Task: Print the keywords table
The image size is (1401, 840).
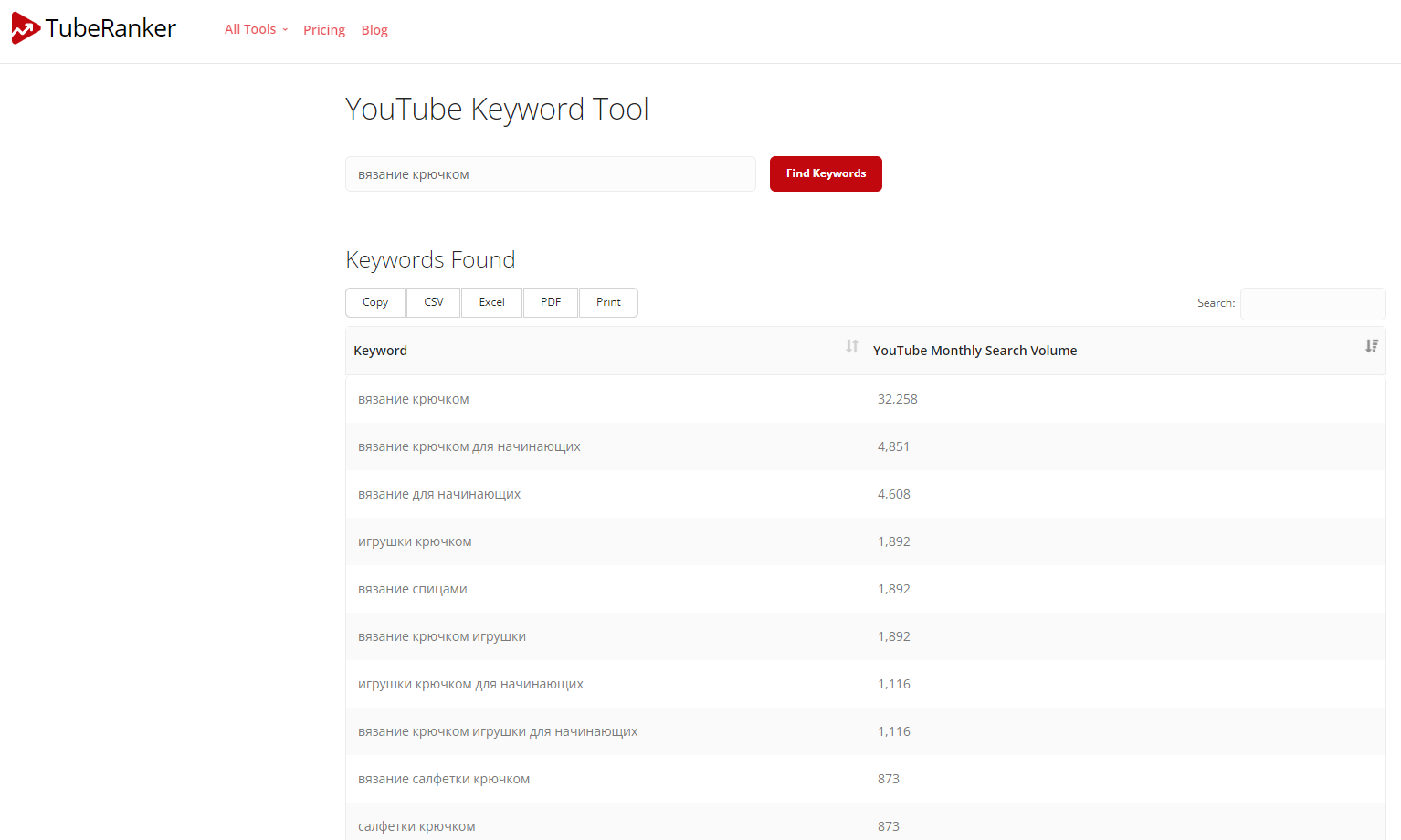Action: click(608, 302)
